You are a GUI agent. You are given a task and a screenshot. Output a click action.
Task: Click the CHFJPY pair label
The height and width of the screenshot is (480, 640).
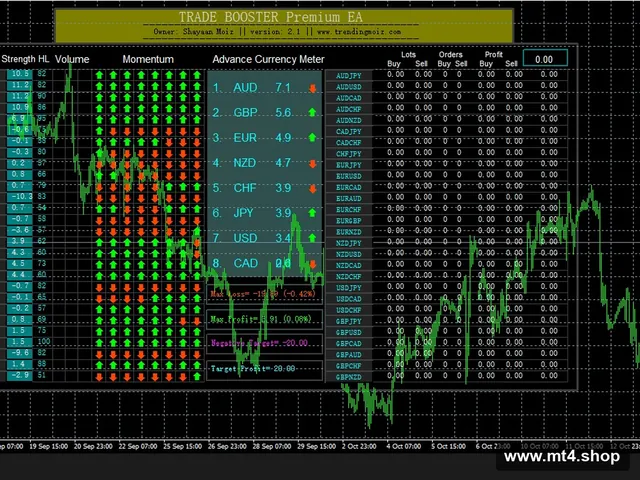[x=349, y=154]
